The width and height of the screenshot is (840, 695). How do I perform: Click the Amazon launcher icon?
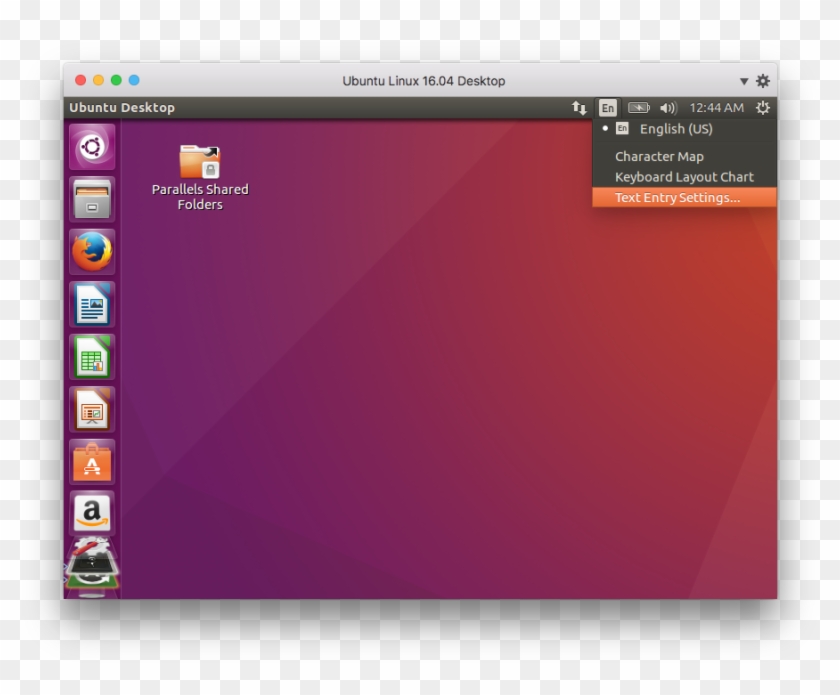click(x=92, y=514)
